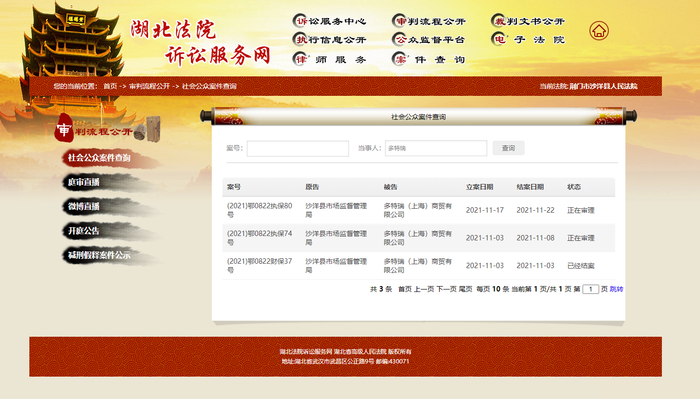Click the 状态 column header
The image size is (700, 399).
coord(574,187)
